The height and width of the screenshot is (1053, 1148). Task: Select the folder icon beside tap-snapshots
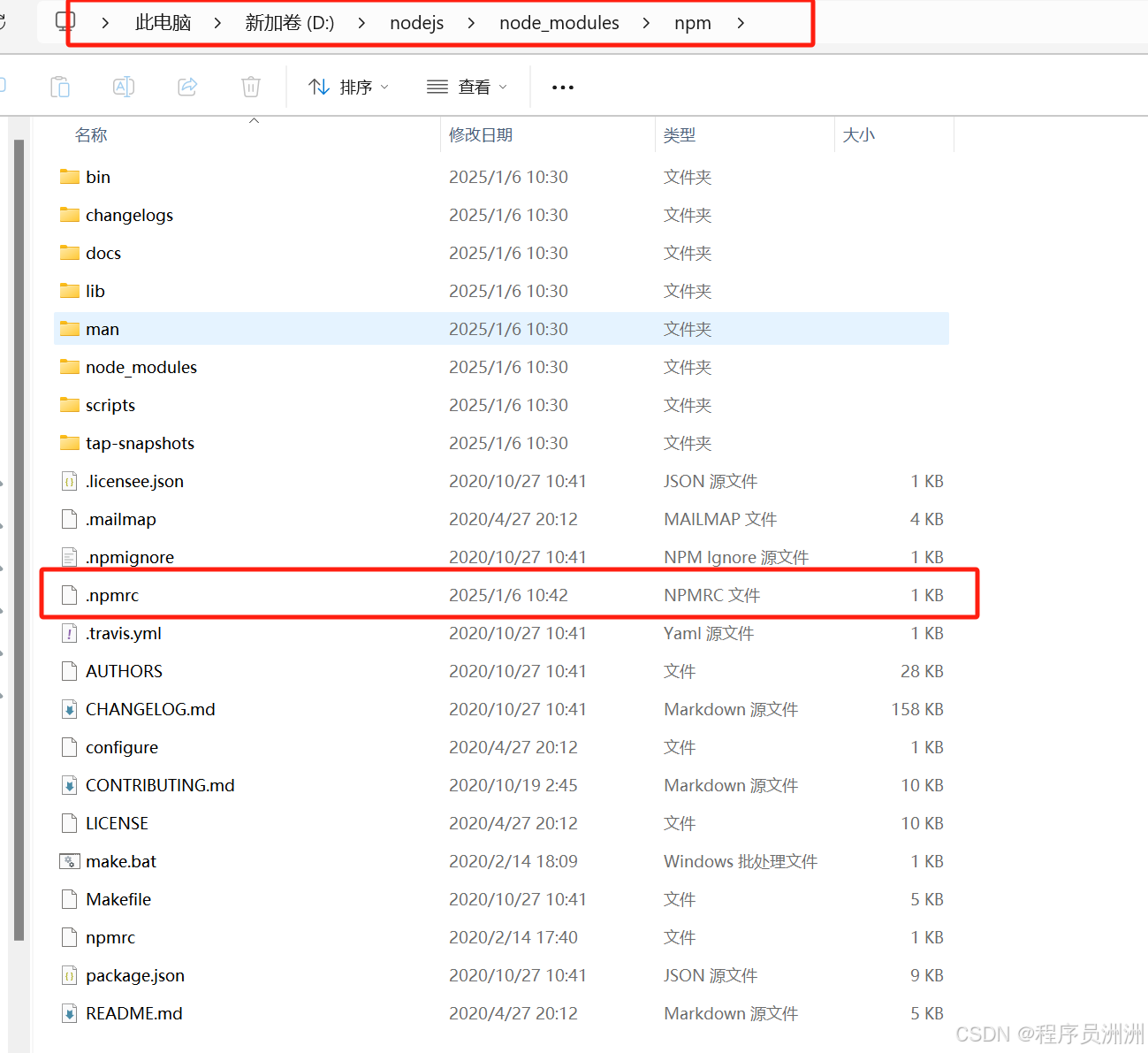(70, 443)
